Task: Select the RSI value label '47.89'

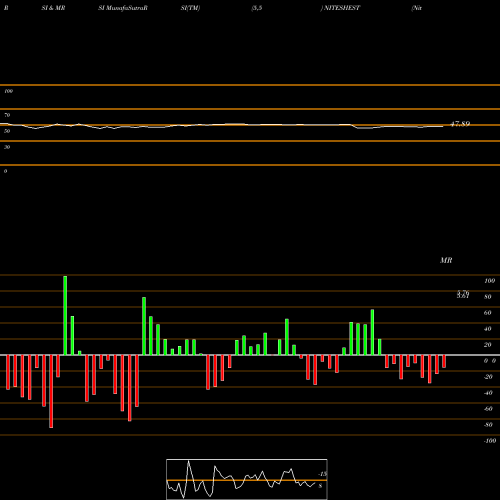Action: 460,124
